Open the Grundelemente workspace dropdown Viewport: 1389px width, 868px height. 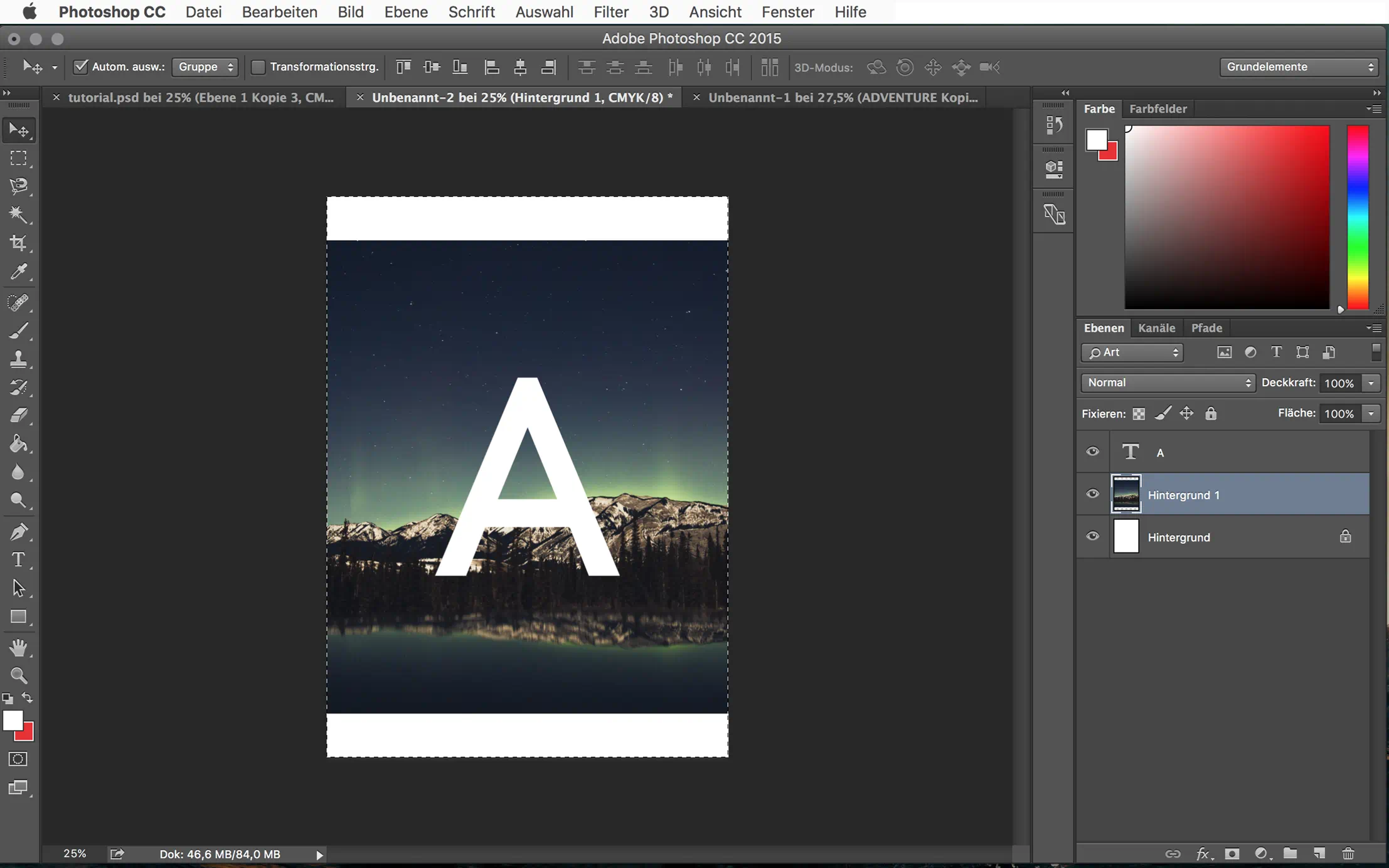pyautogui.click(x=1298, y=66)
